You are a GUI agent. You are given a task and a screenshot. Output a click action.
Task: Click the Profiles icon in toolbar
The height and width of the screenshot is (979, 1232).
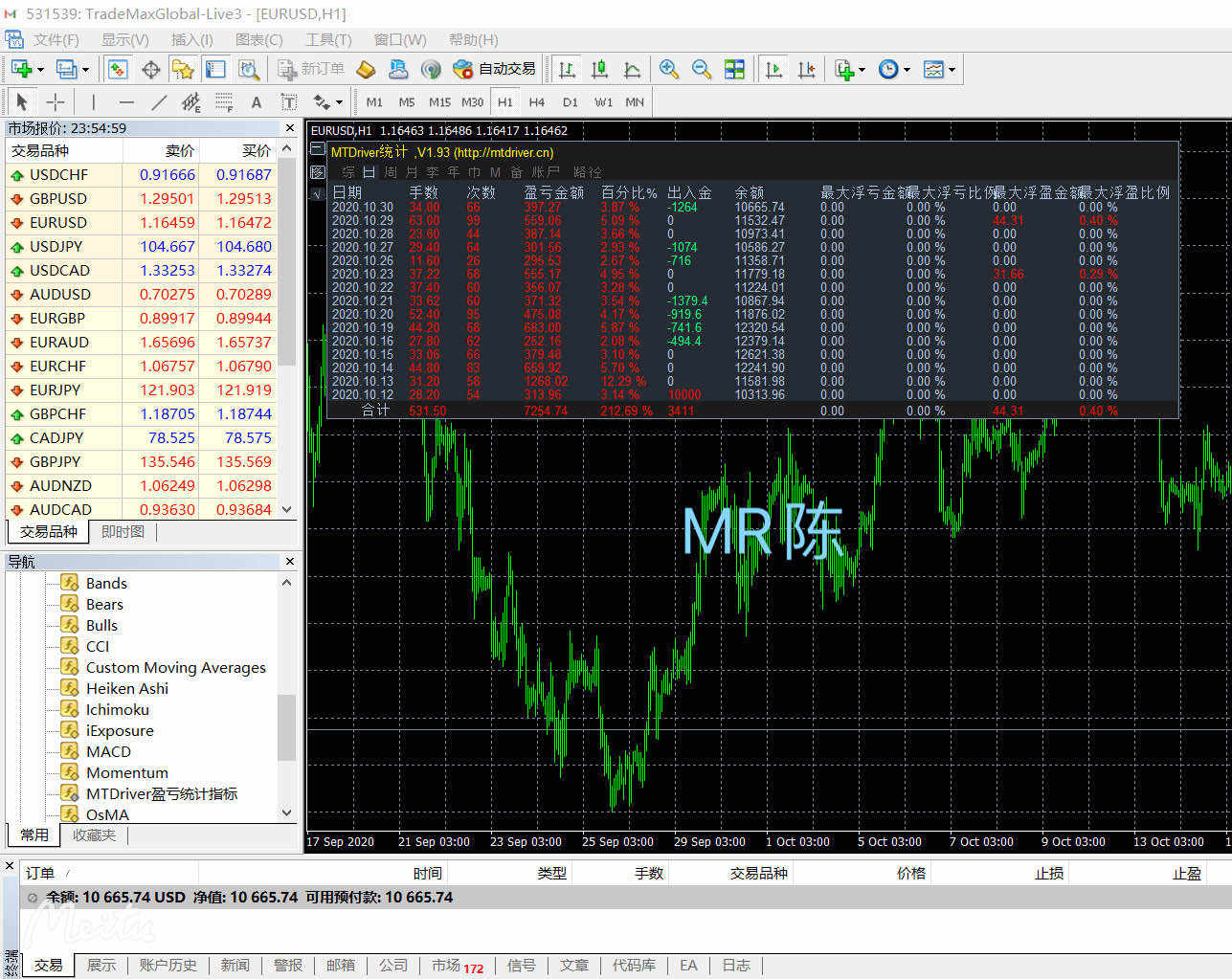(65, 69)
